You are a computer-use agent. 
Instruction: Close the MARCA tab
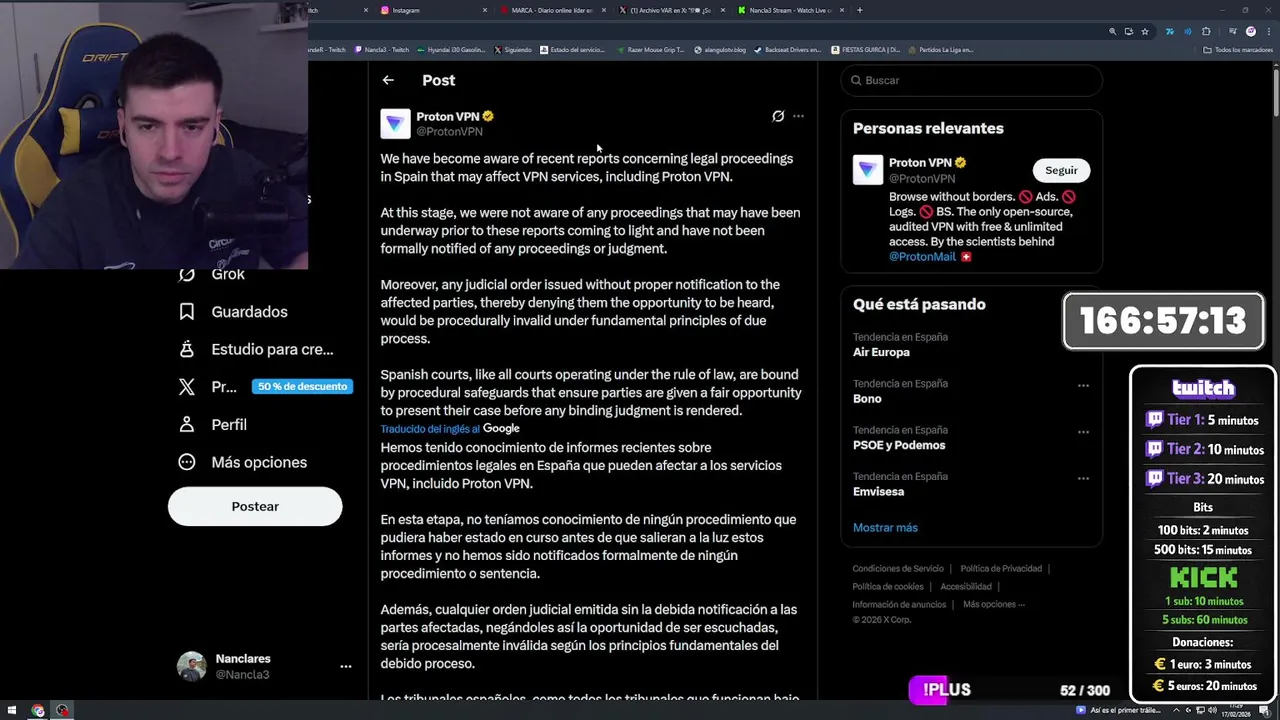(604, 10)
